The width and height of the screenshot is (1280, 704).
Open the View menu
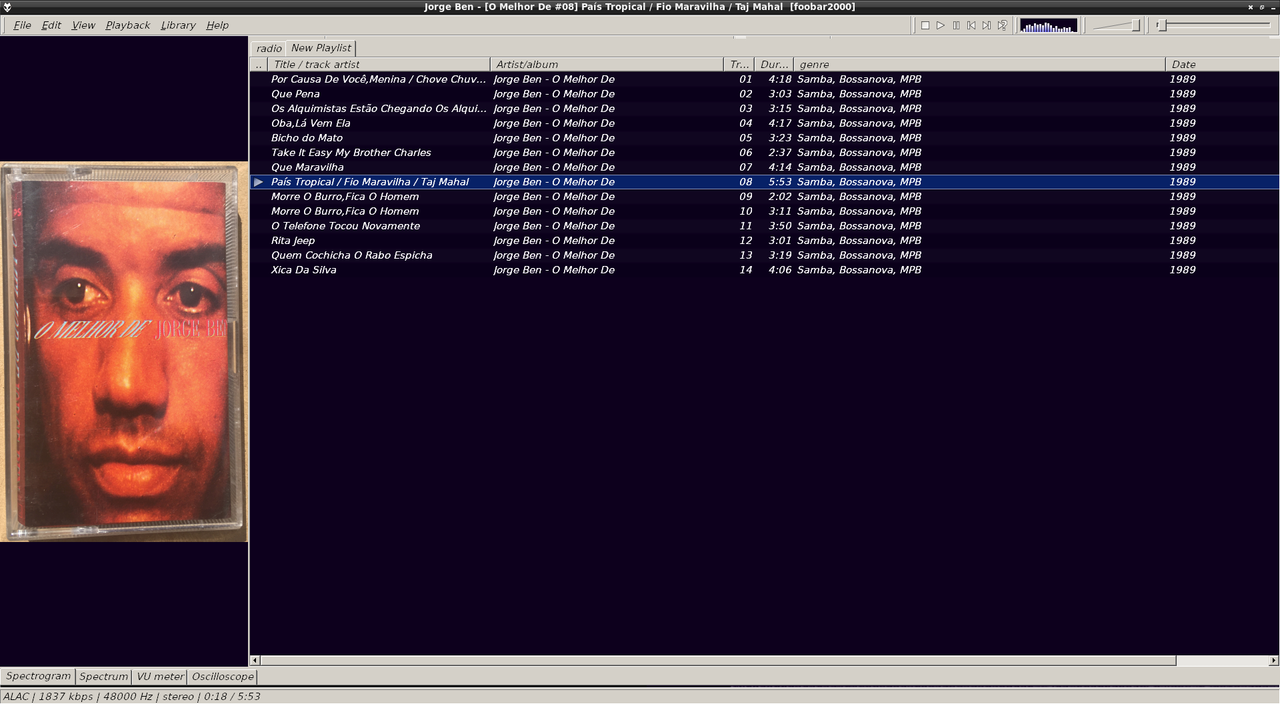[84, 25]
